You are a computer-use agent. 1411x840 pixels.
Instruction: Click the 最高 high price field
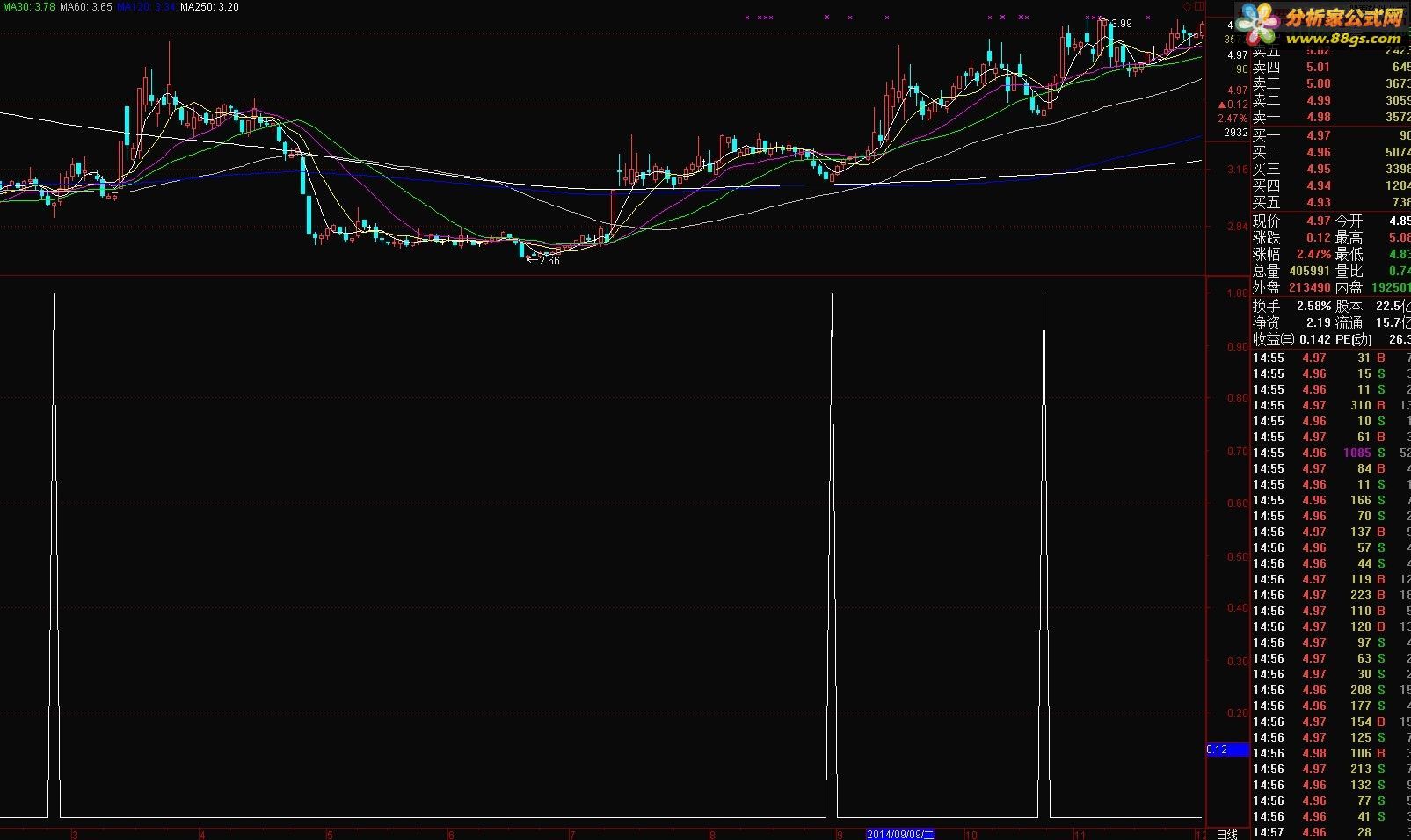tap(1373, 237)
